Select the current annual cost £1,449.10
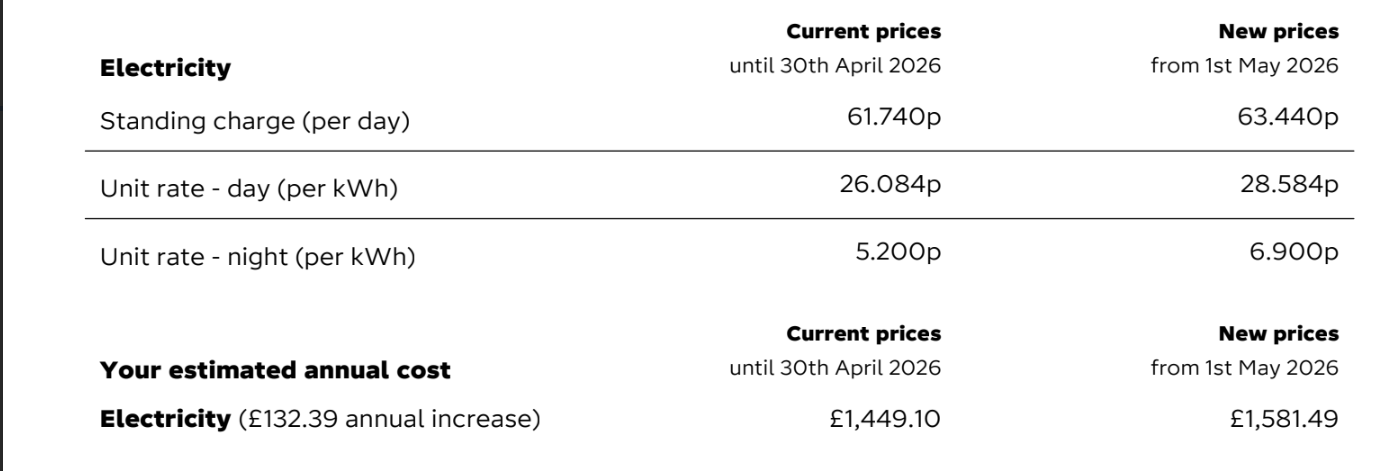 point(884,419)
